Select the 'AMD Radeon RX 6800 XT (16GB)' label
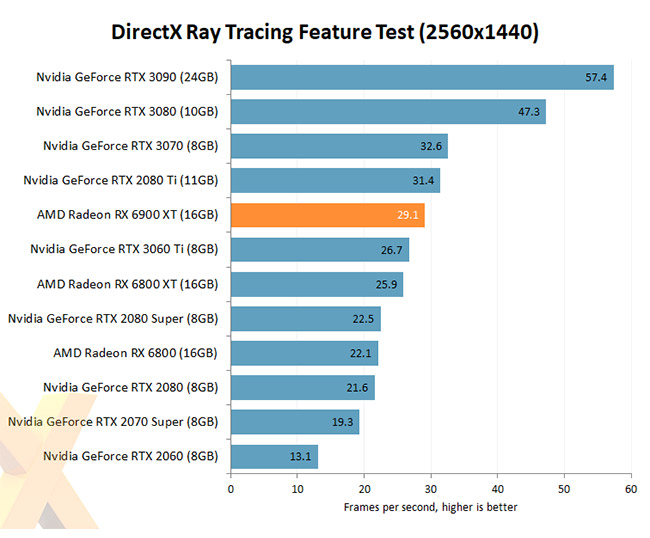 127,284
